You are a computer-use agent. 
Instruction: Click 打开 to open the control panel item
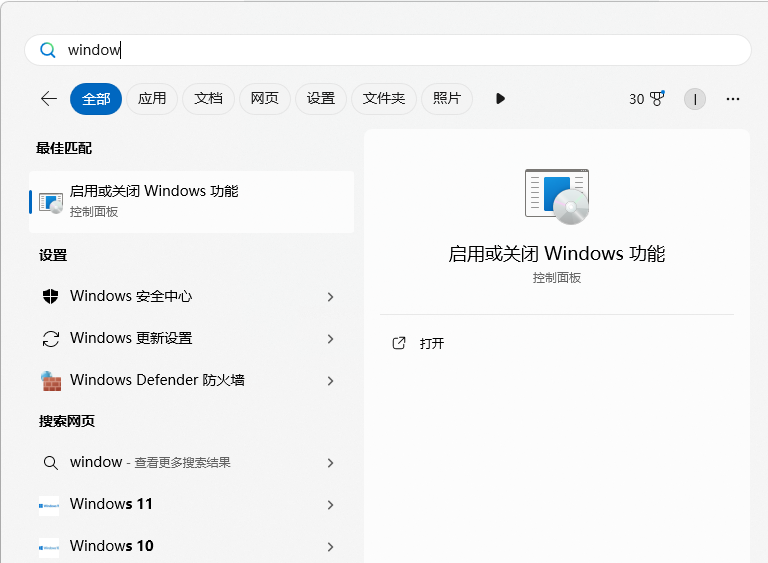(432, 343)
